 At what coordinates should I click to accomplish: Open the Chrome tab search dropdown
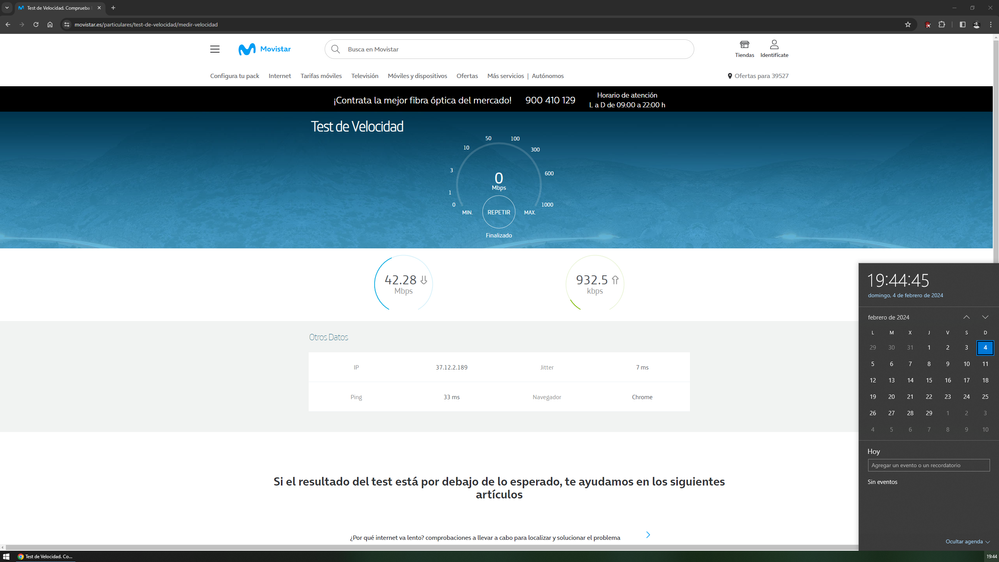pyautogui.click(x=7, y=7)
